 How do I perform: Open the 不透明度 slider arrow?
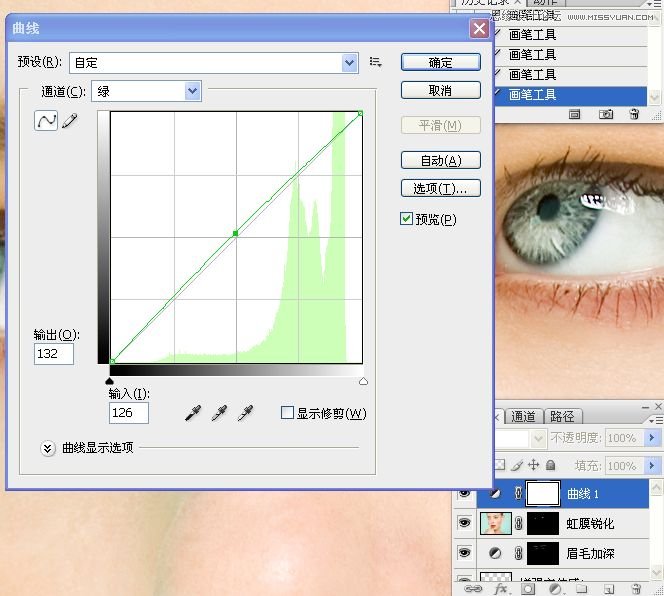click(652, 437)
